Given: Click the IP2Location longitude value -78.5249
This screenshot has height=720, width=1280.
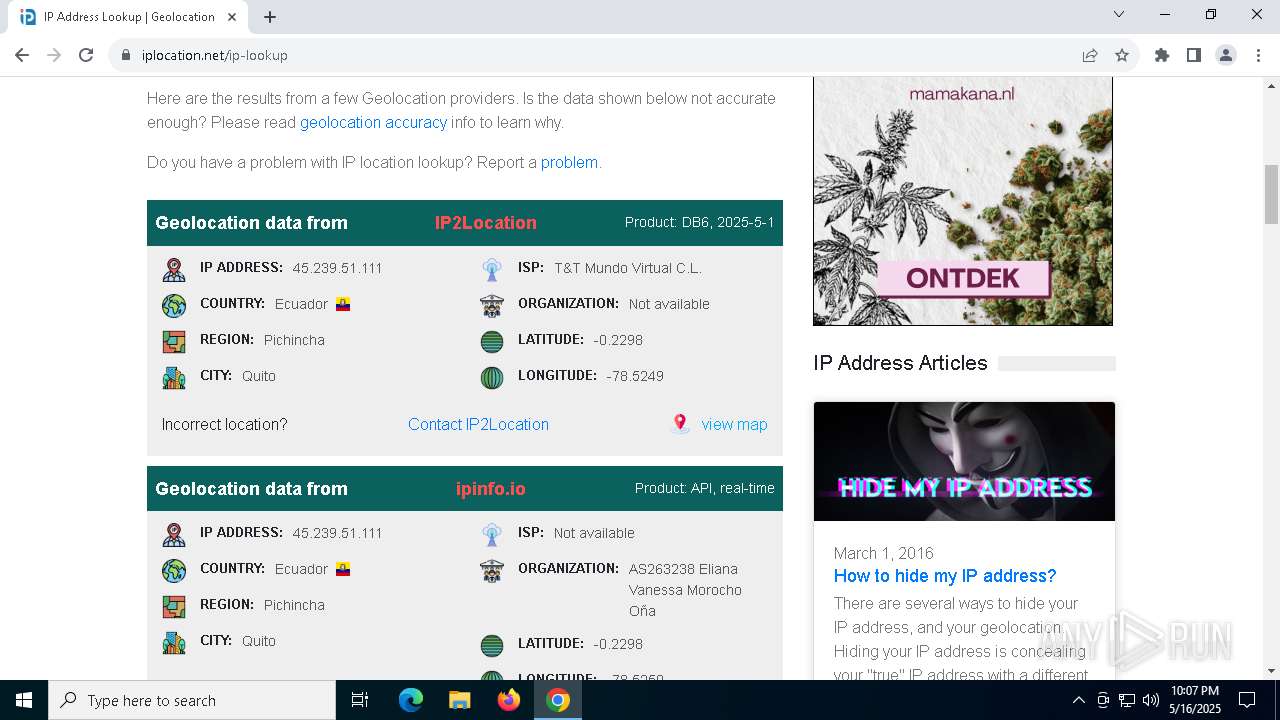Looking at the screenshot, I should (635, 376).
